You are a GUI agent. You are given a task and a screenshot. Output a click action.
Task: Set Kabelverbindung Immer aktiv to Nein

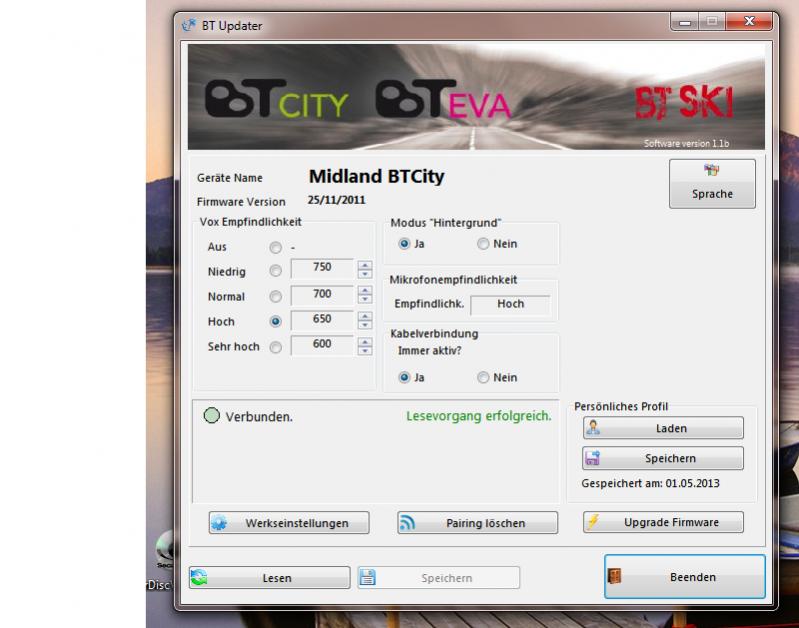[483, 377]
